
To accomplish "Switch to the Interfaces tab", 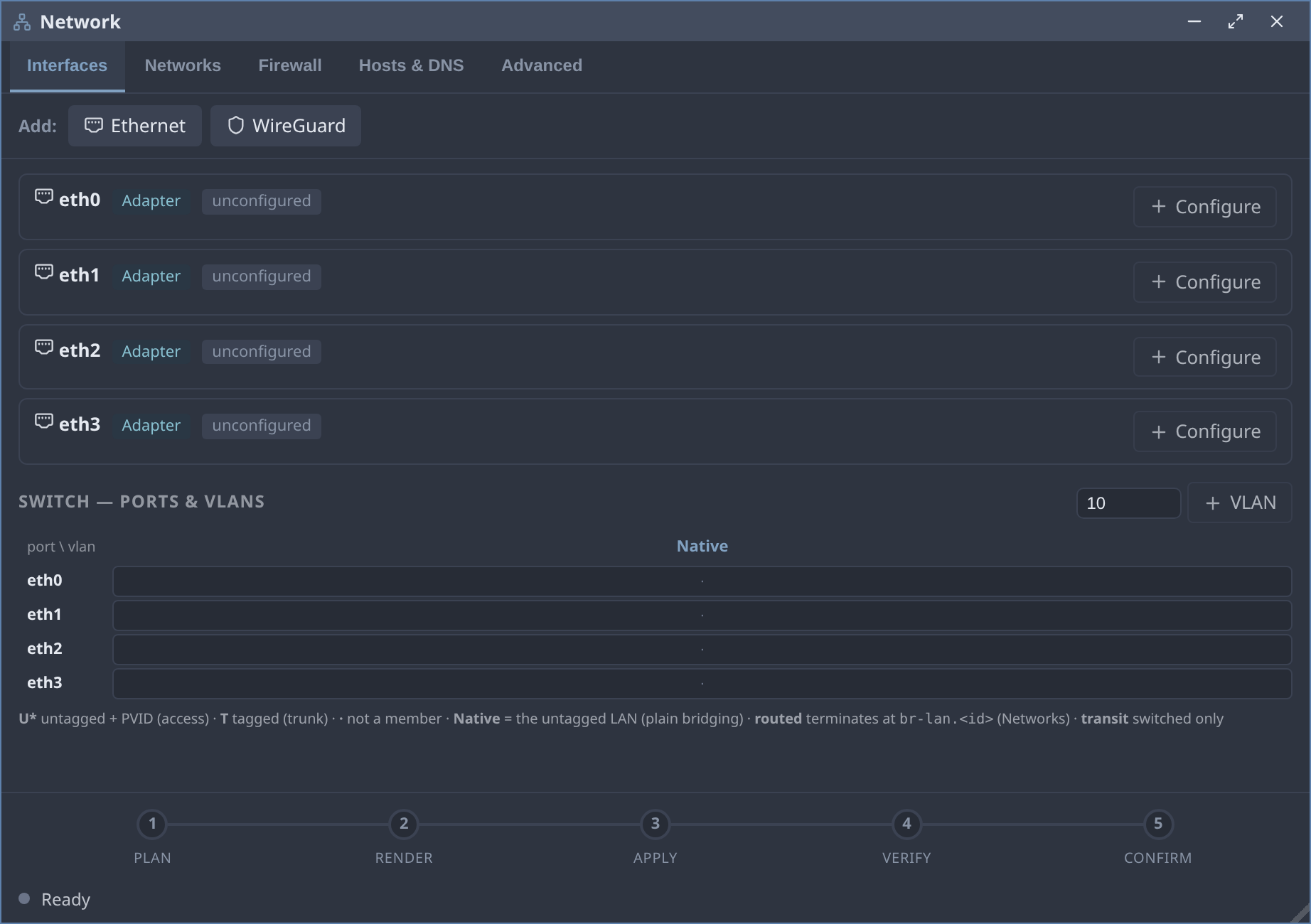I will point(68,66).
